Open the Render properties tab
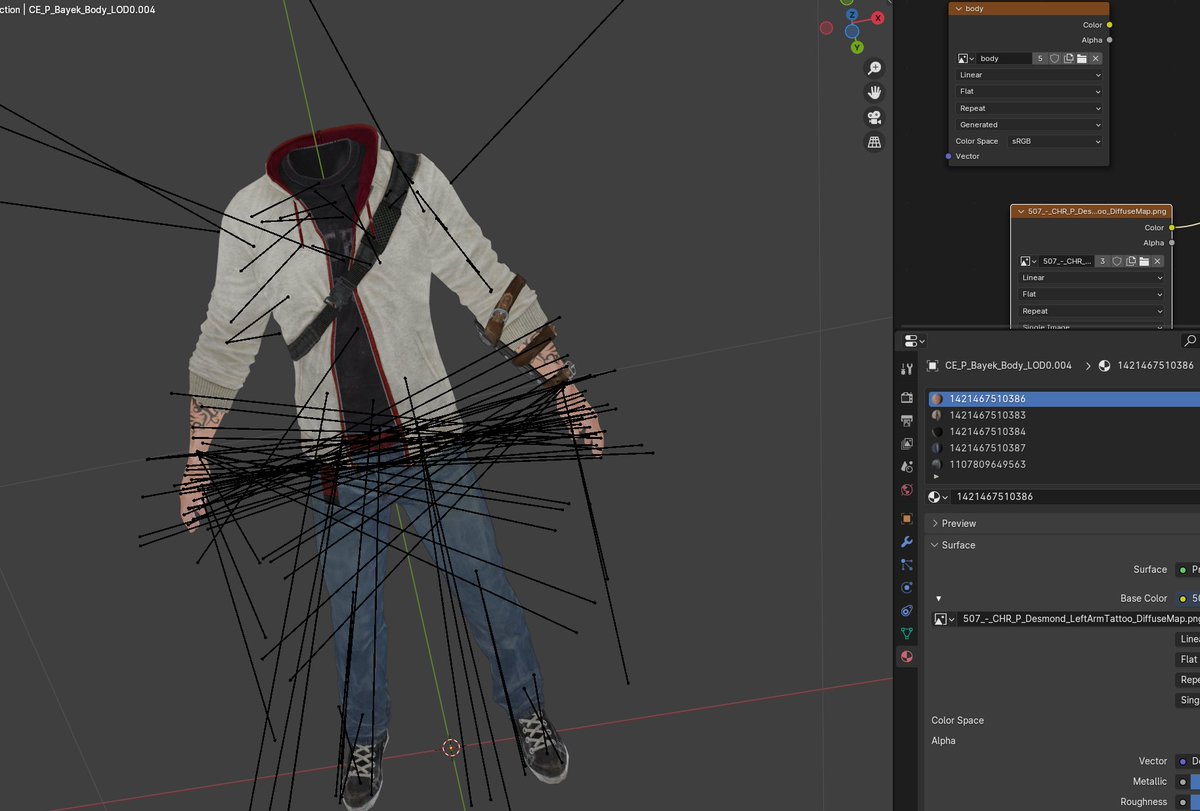 tap(907, 397)
